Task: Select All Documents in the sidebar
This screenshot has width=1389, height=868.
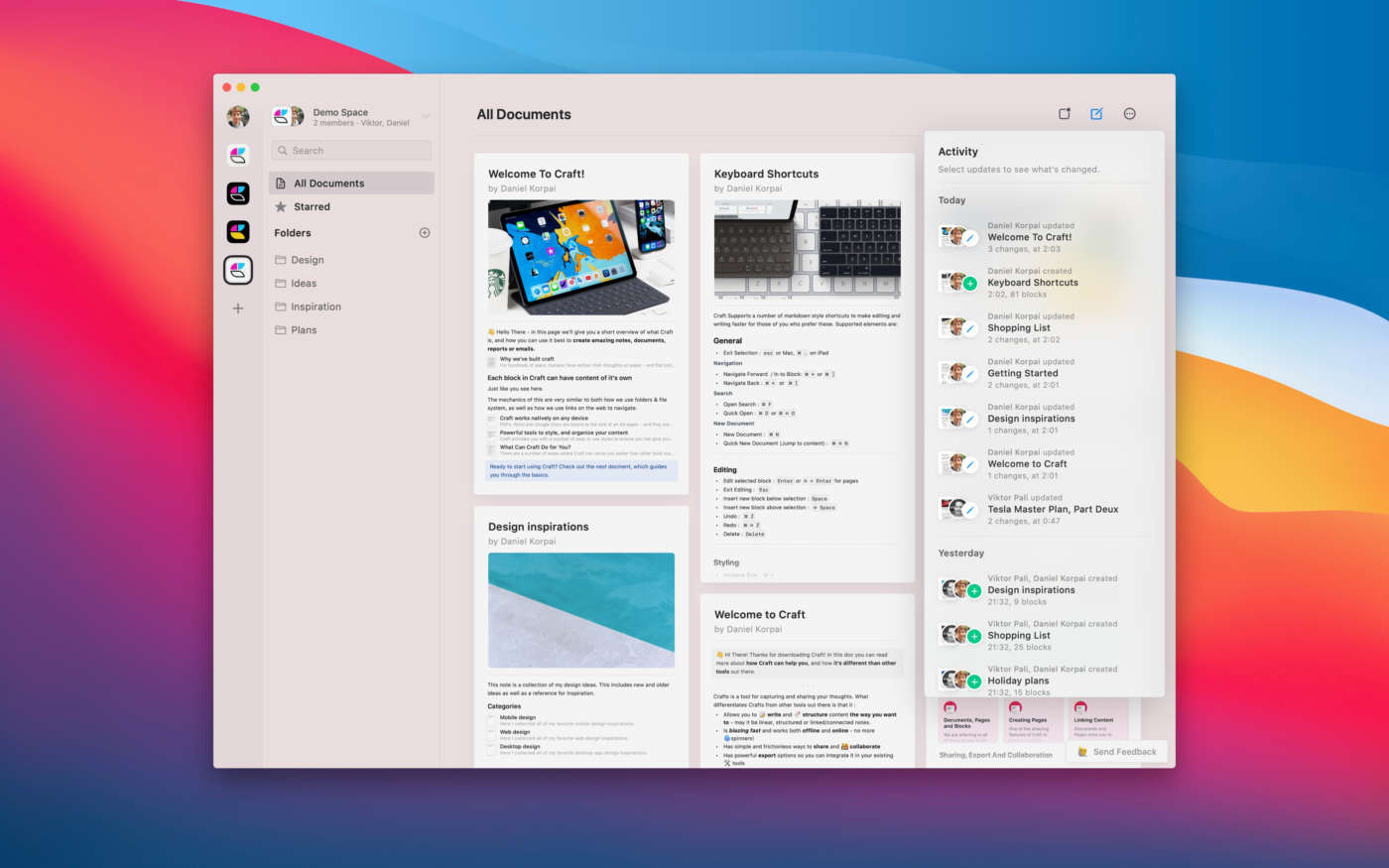Action: tap(351, 184)
